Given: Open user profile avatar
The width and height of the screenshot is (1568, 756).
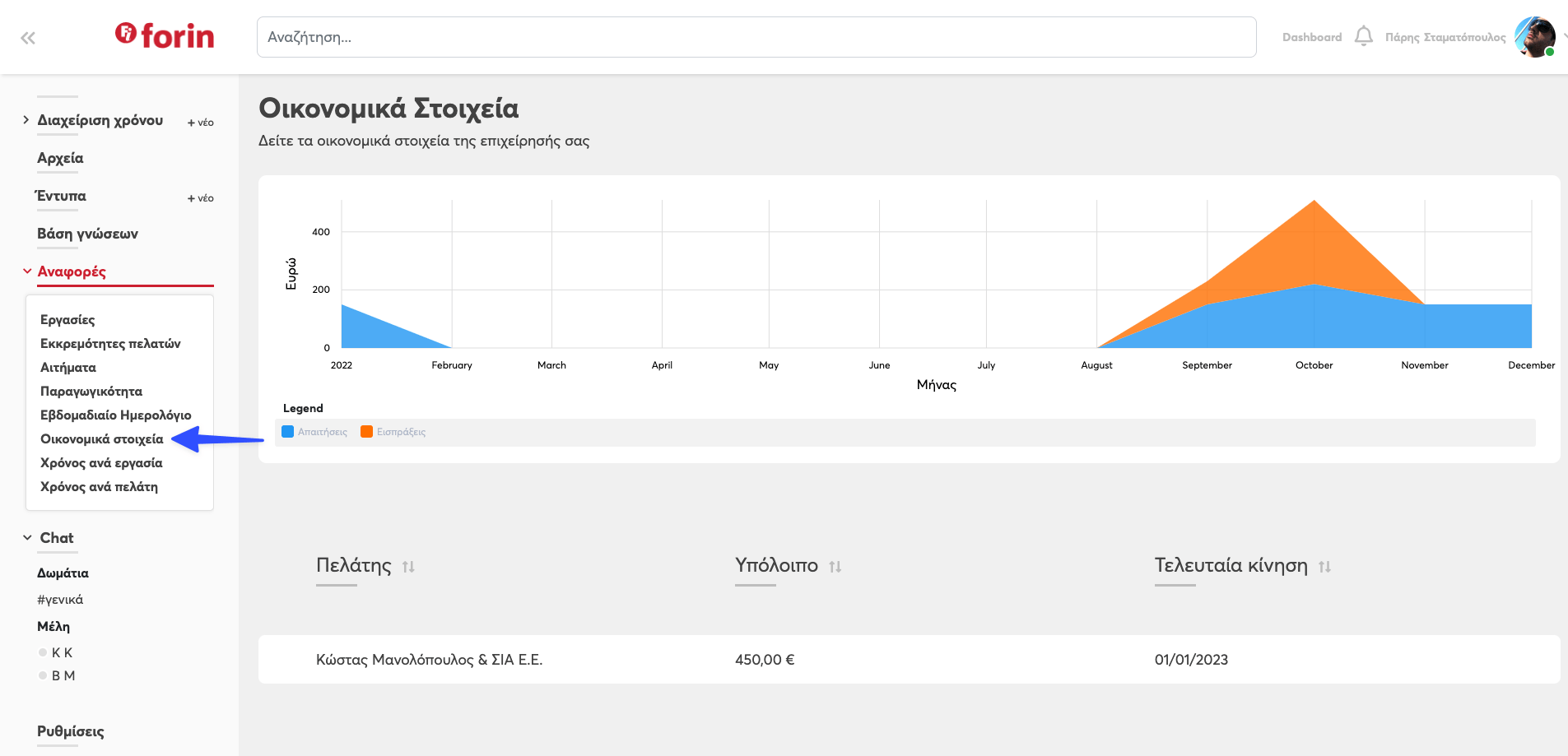Looking at the screenshot, I should pyautogui.click(x=1534, y=37).
